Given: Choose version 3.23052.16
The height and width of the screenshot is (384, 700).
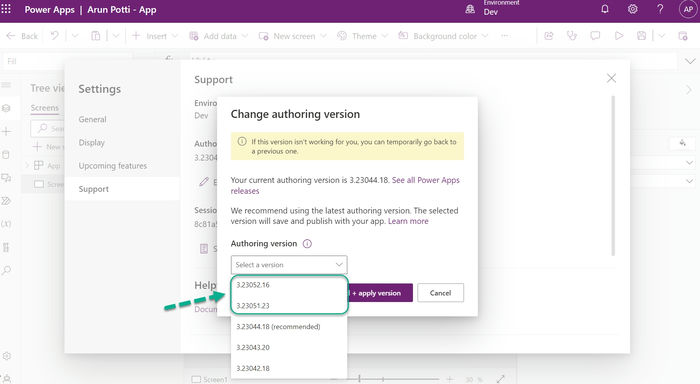Looking at the screenshot, I should tap(289, 285).
